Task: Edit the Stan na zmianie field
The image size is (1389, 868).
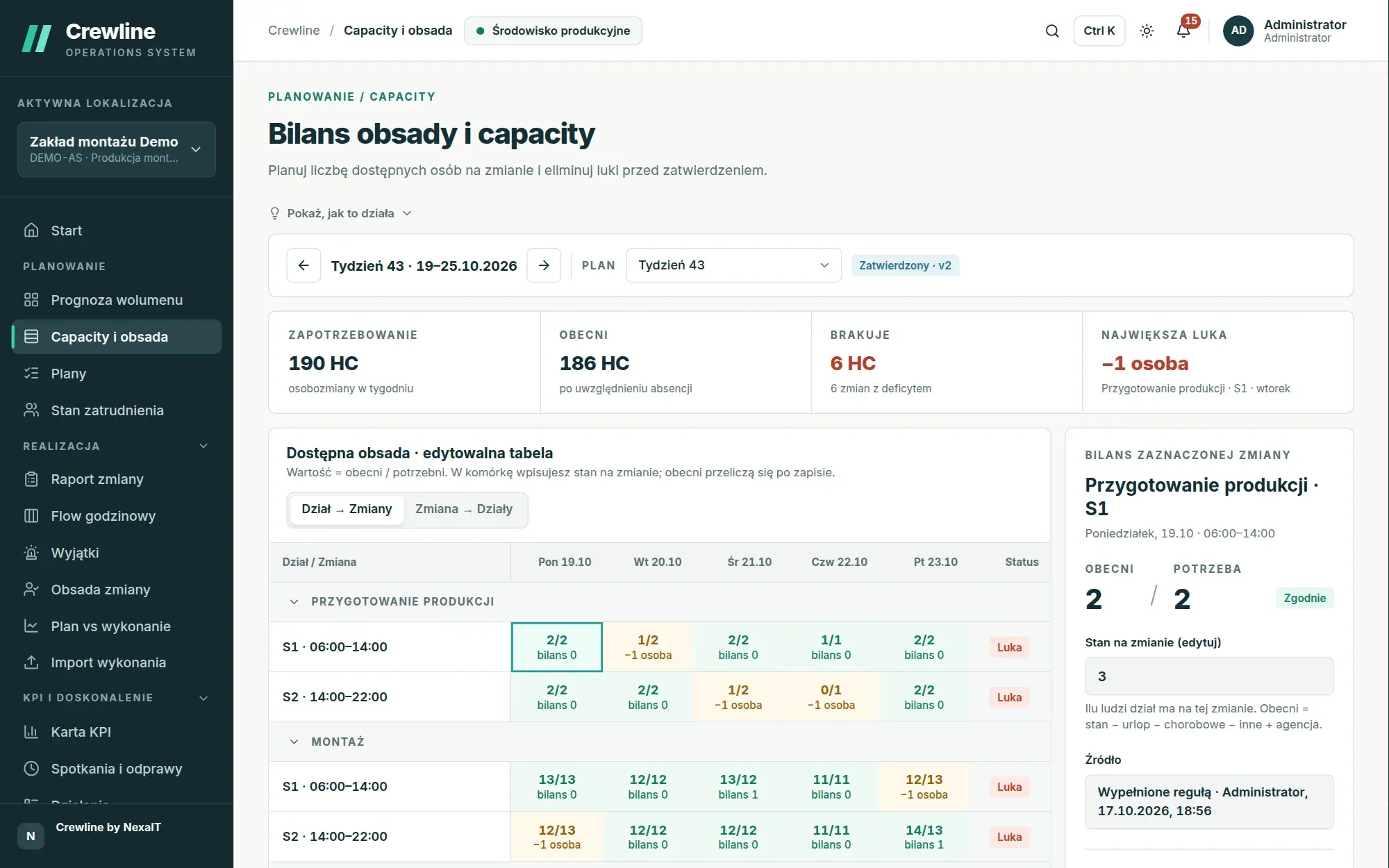Action: click(1209, 676)
